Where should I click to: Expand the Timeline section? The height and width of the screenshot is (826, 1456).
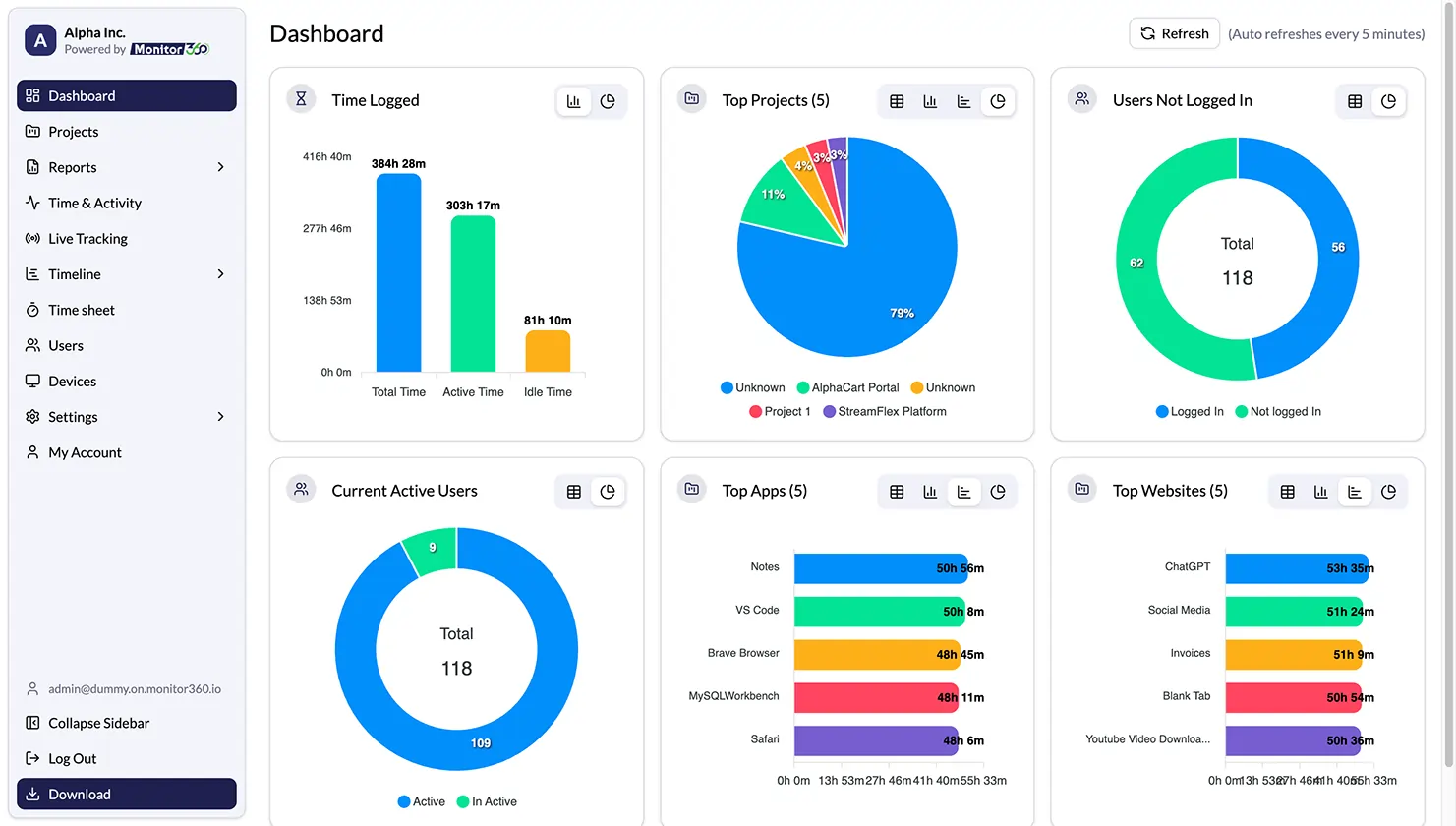tap(75, 274)
